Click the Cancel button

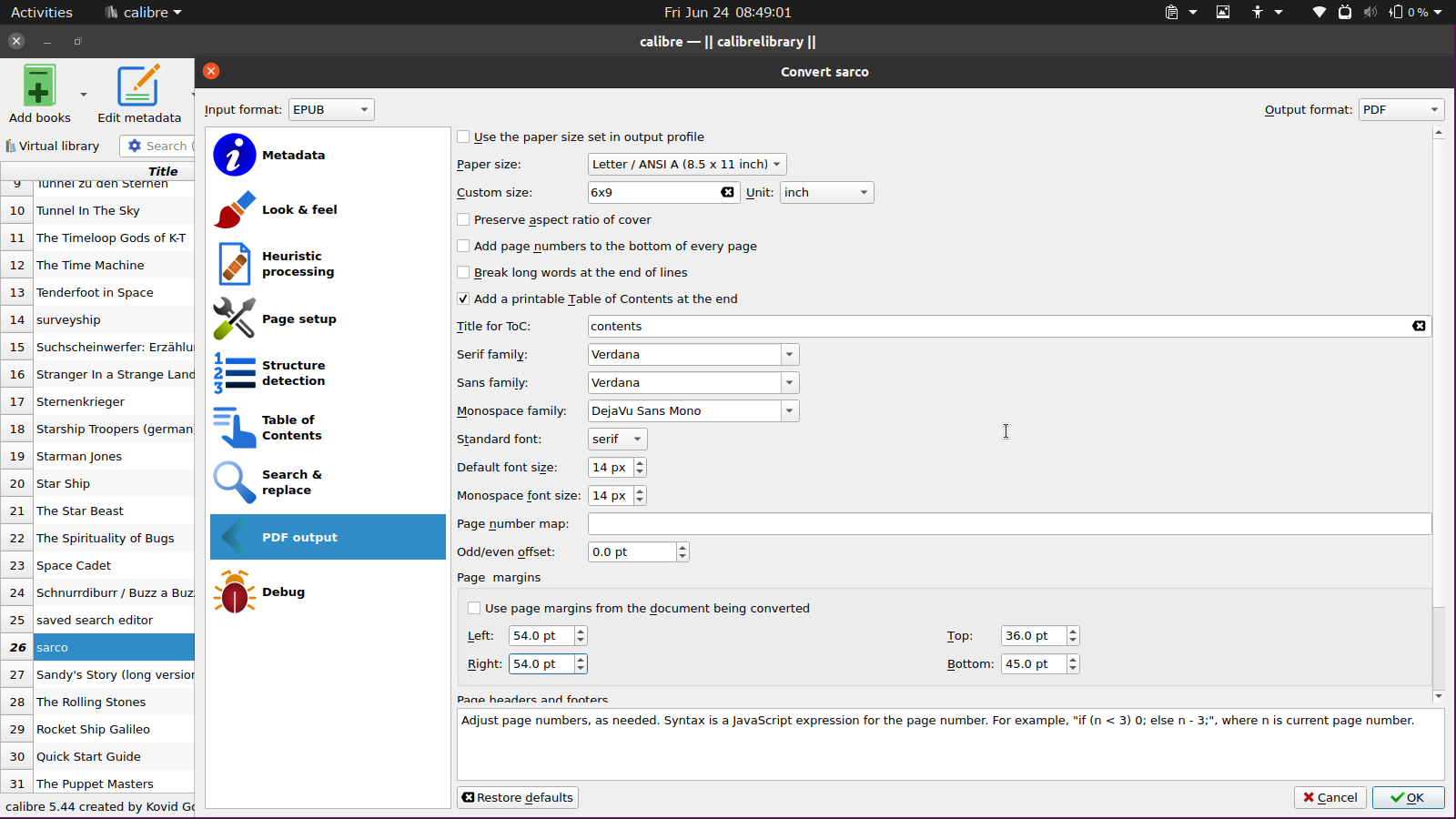click(1330, 797)
